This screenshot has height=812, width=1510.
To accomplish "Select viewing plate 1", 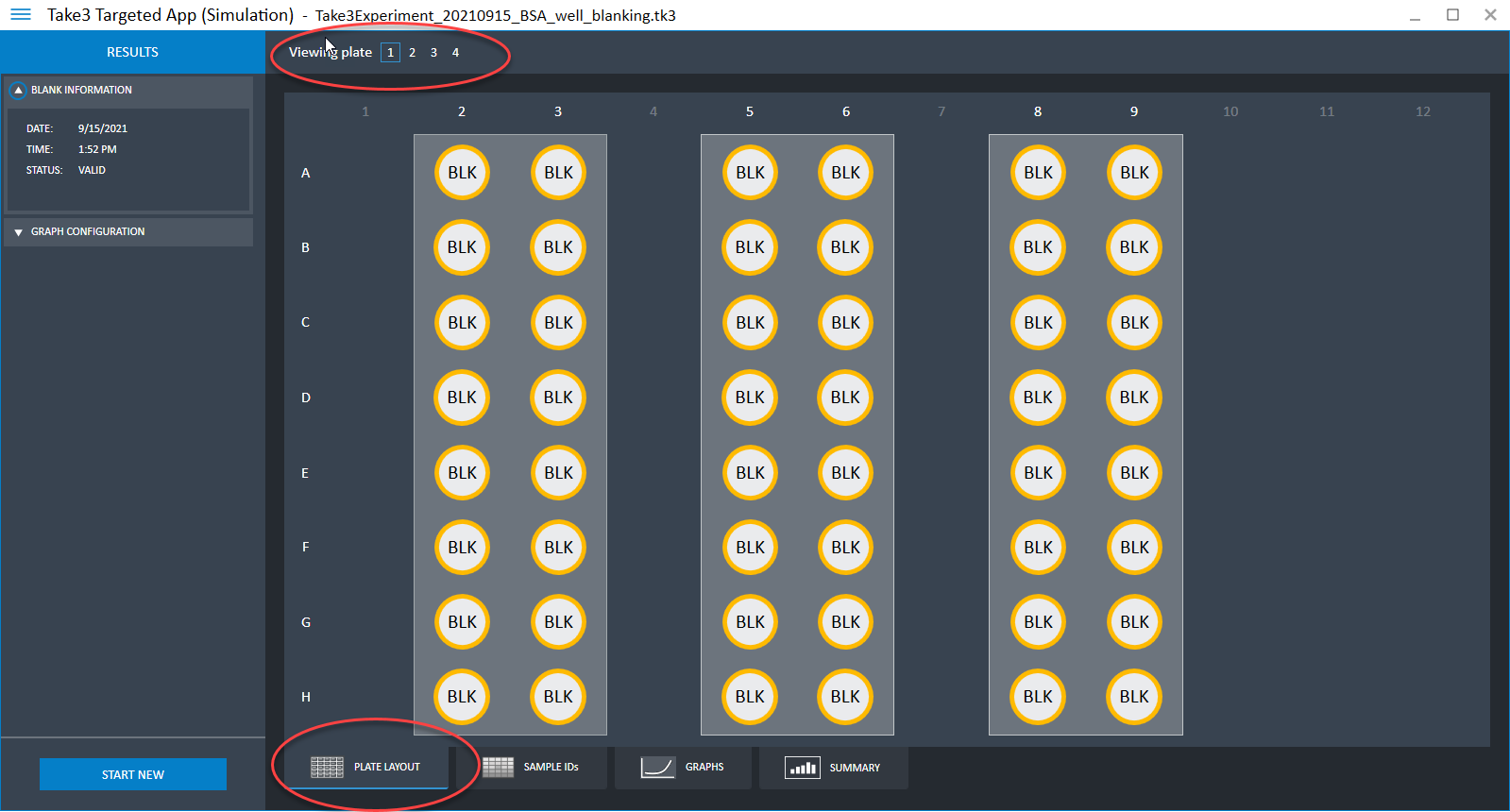I will (x=390, y=53).
